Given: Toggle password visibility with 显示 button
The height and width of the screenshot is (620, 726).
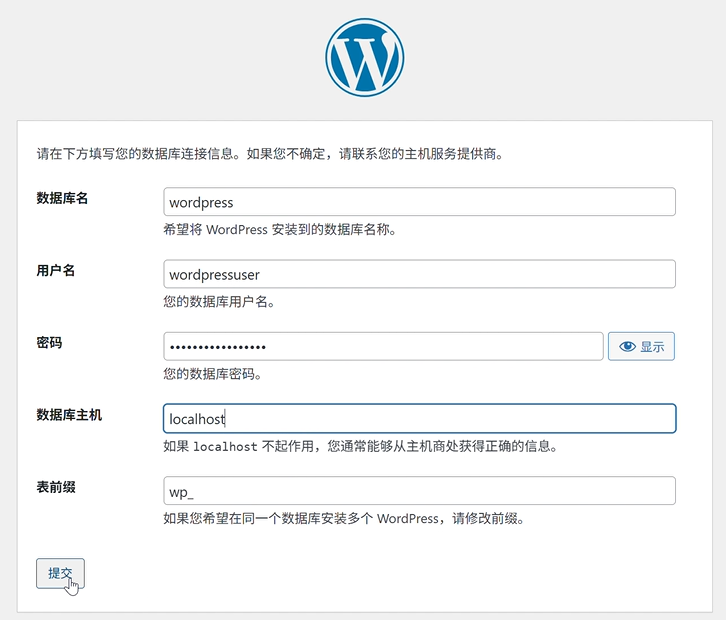Looking at the screenshot, I should [641, 346].
